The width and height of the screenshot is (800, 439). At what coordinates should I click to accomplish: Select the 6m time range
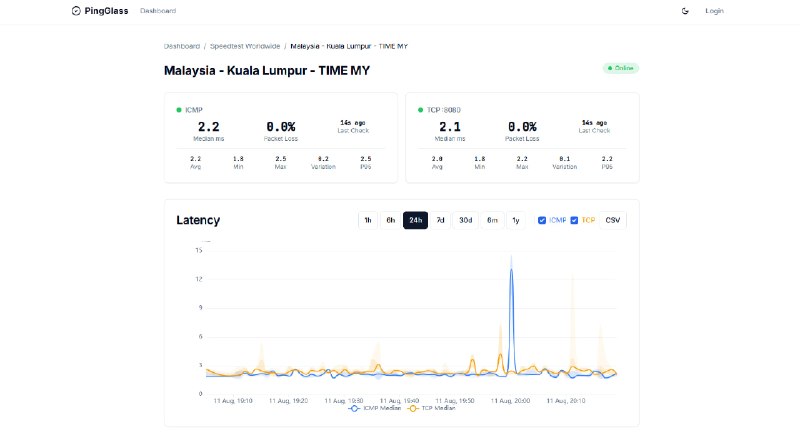point(492,220)
